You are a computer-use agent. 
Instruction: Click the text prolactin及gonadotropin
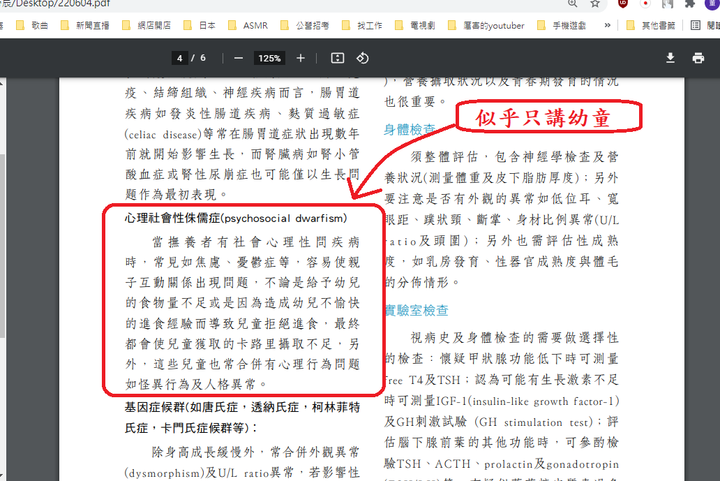551,464
